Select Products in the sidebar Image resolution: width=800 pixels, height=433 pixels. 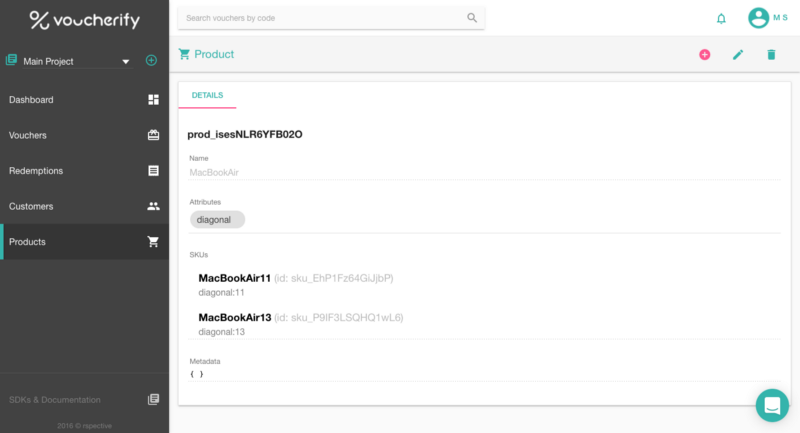pyautogui.click(x=84, y=242)
